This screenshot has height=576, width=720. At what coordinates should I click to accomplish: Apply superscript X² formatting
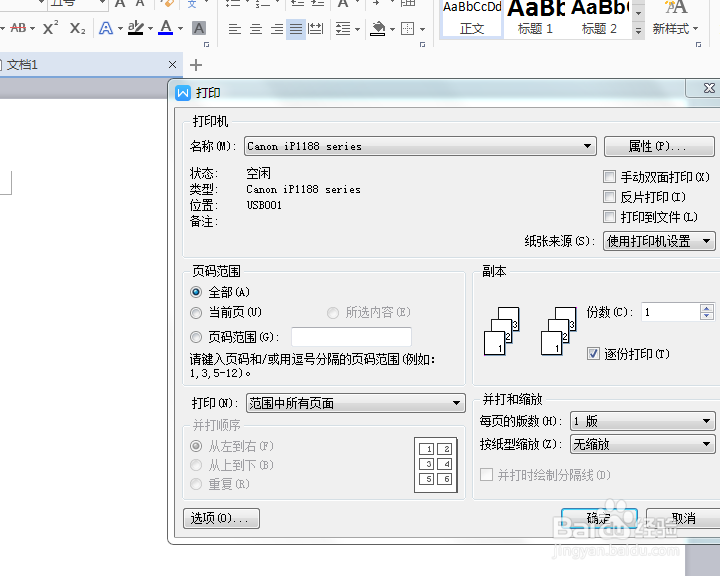point(50,28)
